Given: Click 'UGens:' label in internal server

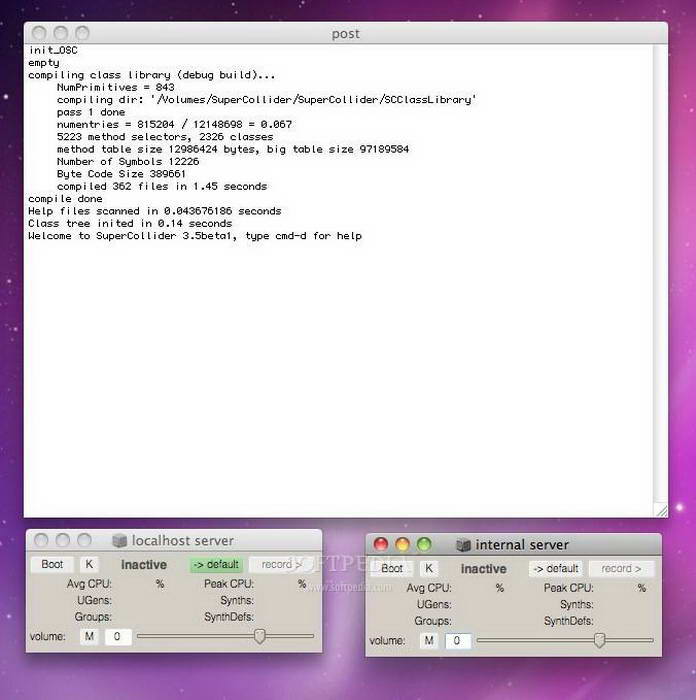Looking at the screenshot, I should pos(434,604).
